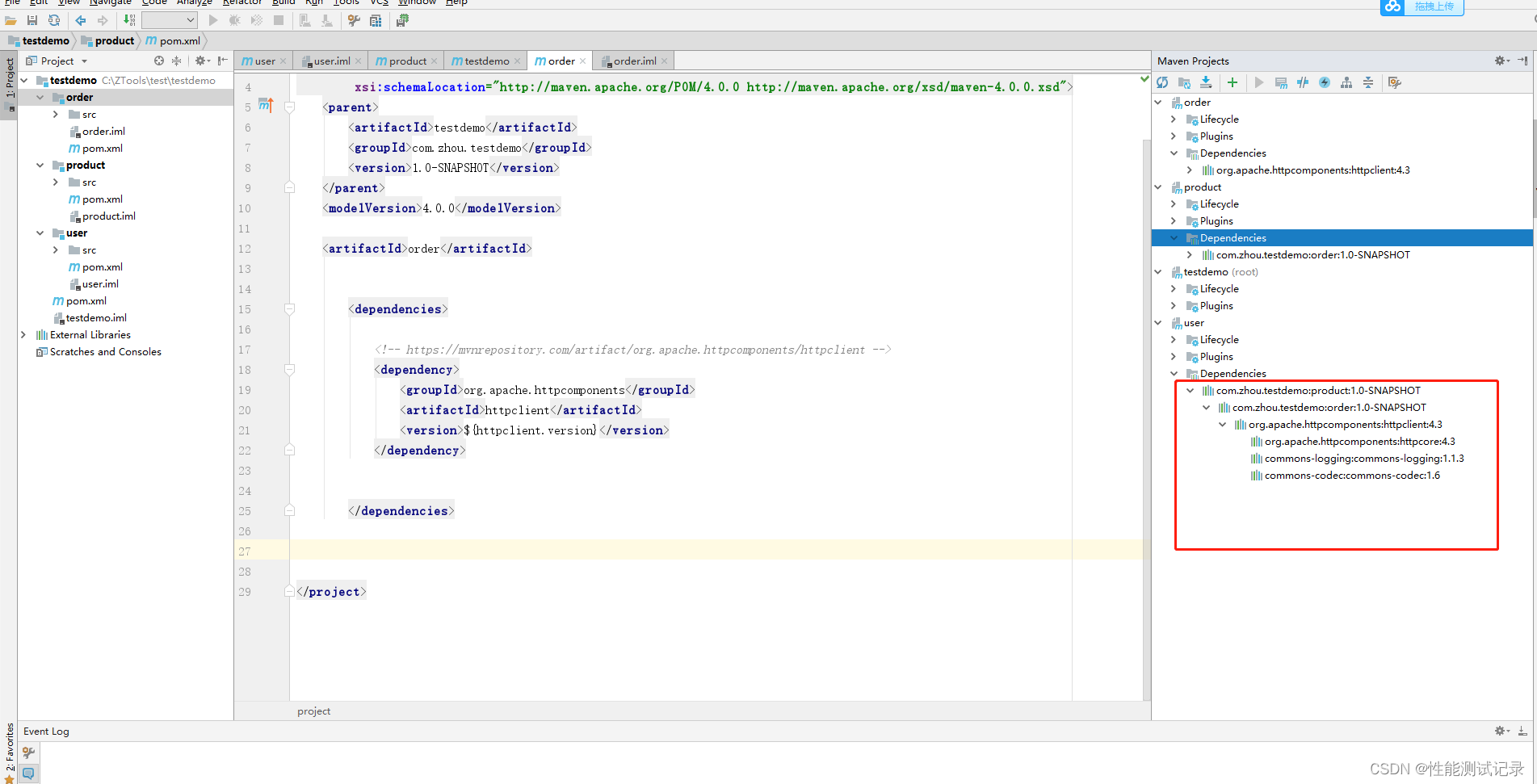
Task: Collapse the user folder in Project tree
Action: click(40, 233)
